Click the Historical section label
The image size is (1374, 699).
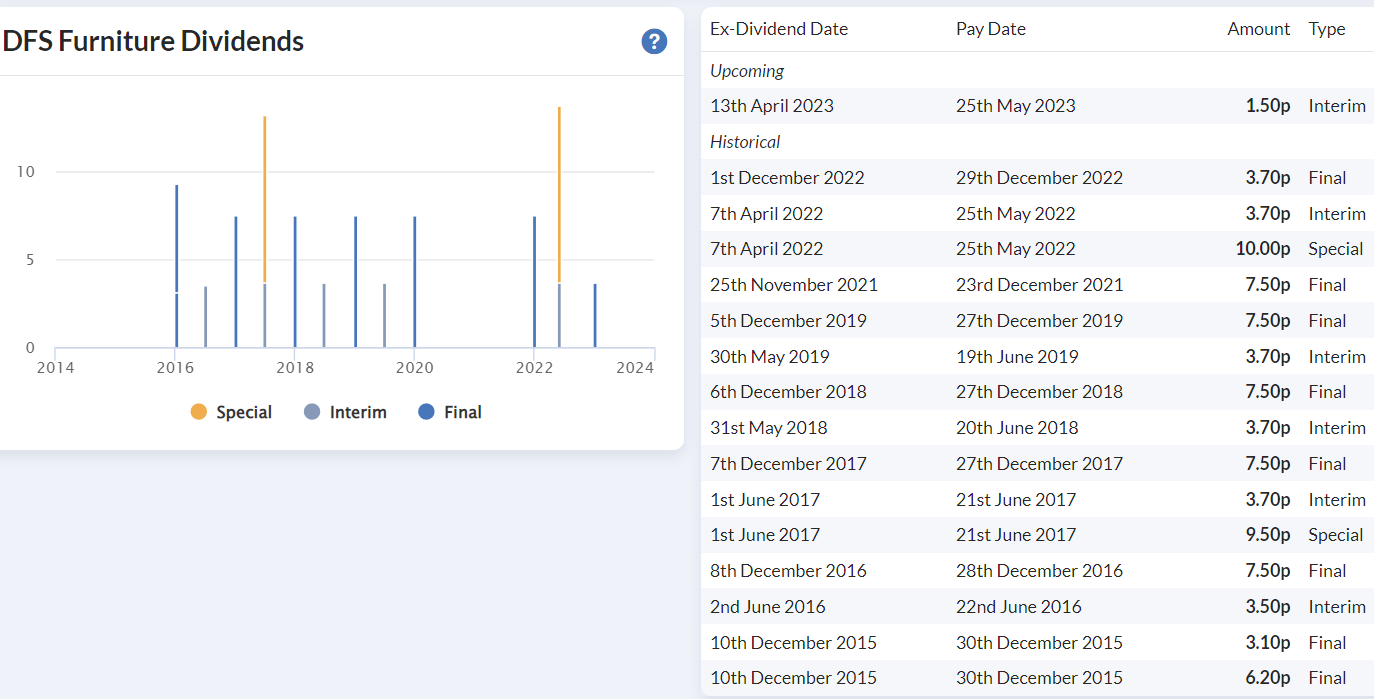(745, 142)
